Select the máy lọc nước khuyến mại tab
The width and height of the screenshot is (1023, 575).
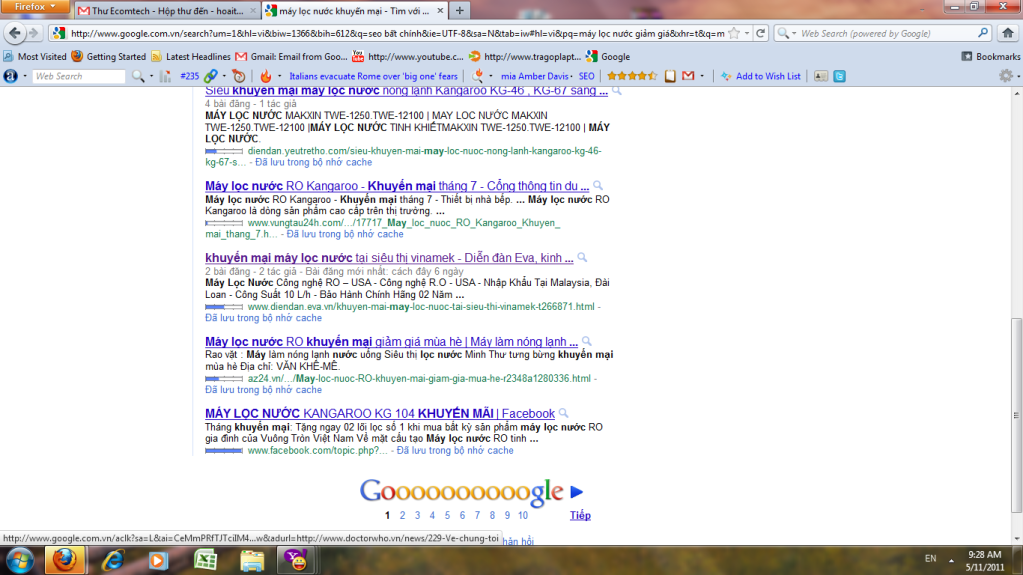(354, 10)
